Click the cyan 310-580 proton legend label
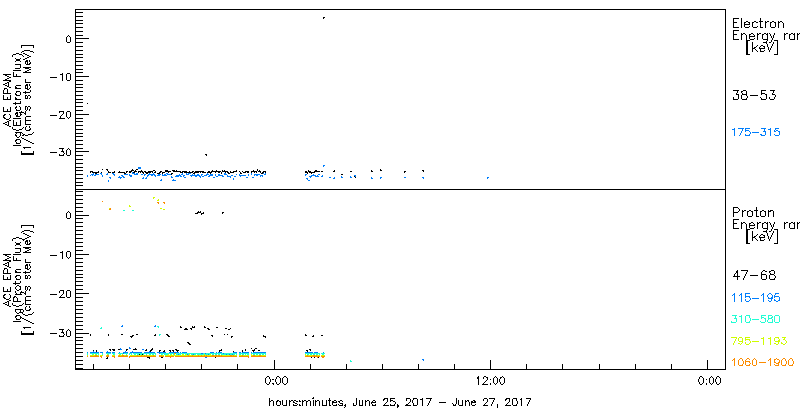Image resolution: width=800 pixels, height=410 pixels. (756, 319)
